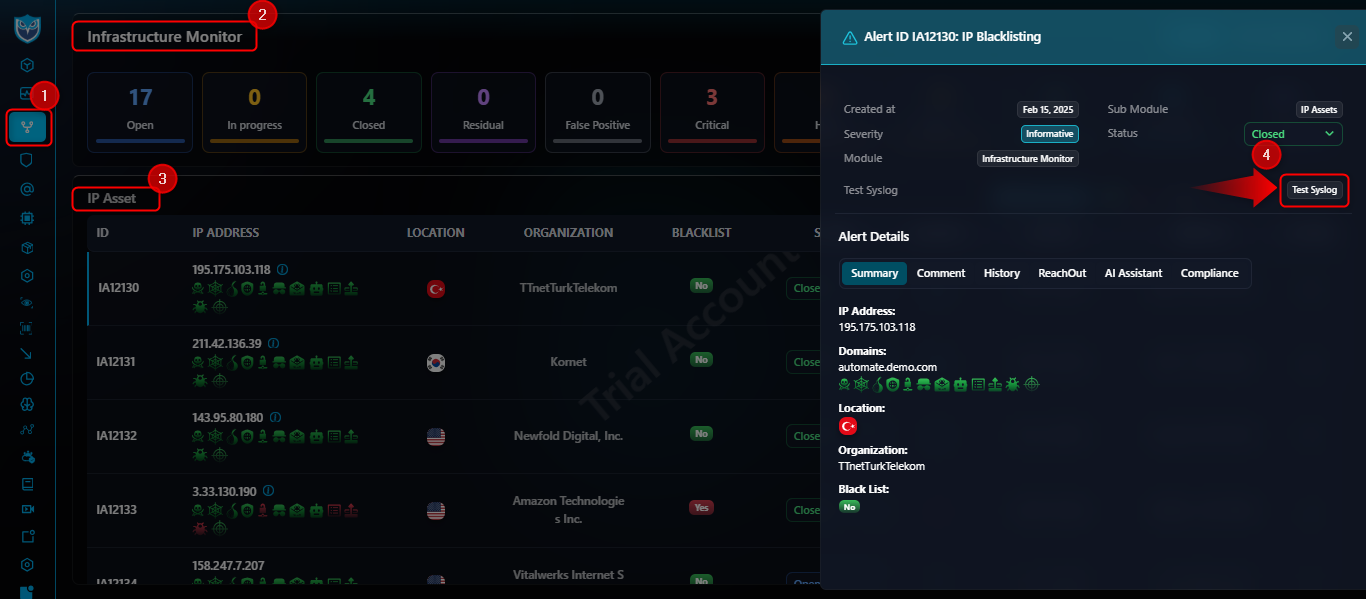
Task: Click the USA flag in row IA12132
Action: [x=436, y=436]
